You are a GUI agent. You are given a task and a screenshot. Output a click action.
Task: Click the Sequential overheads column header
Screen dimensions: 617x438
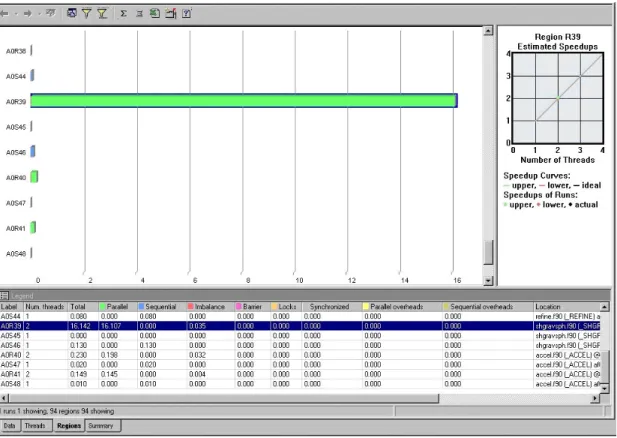(488, 307)
